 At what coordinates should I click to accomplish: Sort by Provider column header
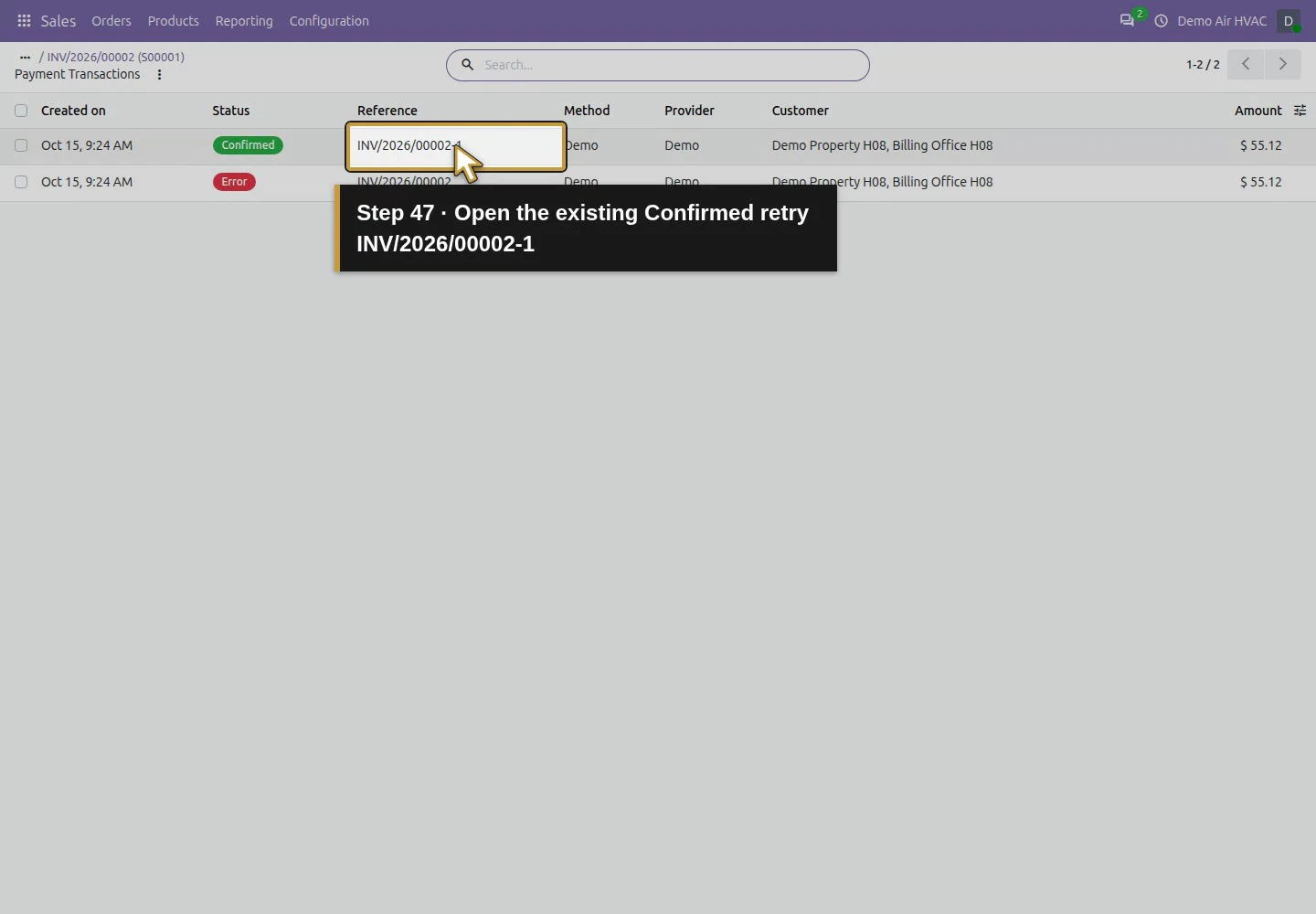689,111
